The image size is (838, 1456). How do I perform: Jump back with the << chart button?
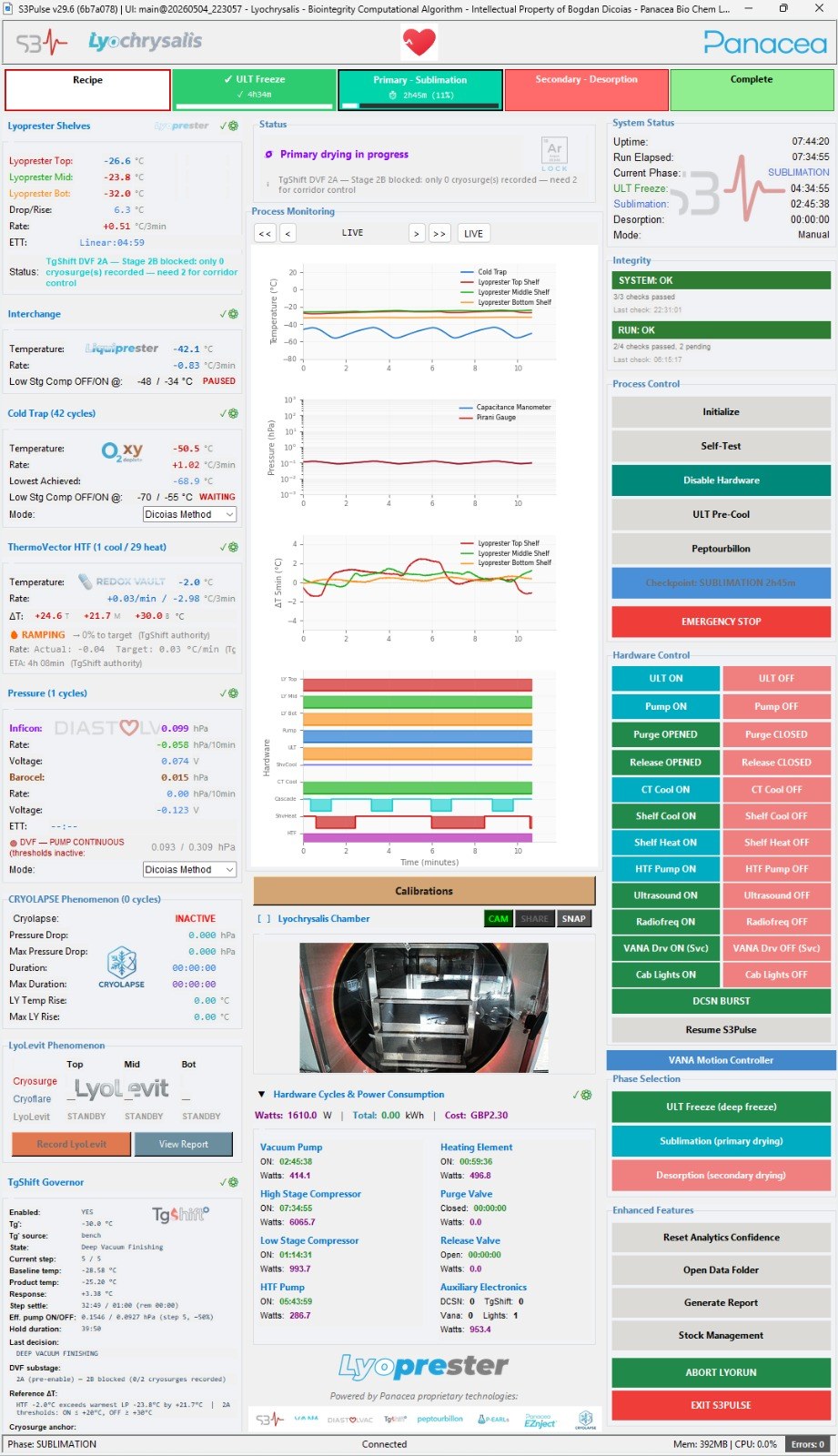265,234
